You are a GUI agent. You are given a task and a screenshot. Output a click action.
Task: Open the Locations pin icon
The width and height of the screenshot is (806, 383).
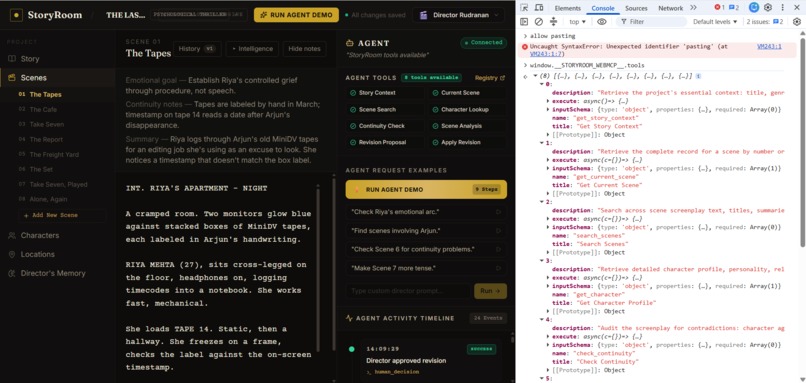12,254
